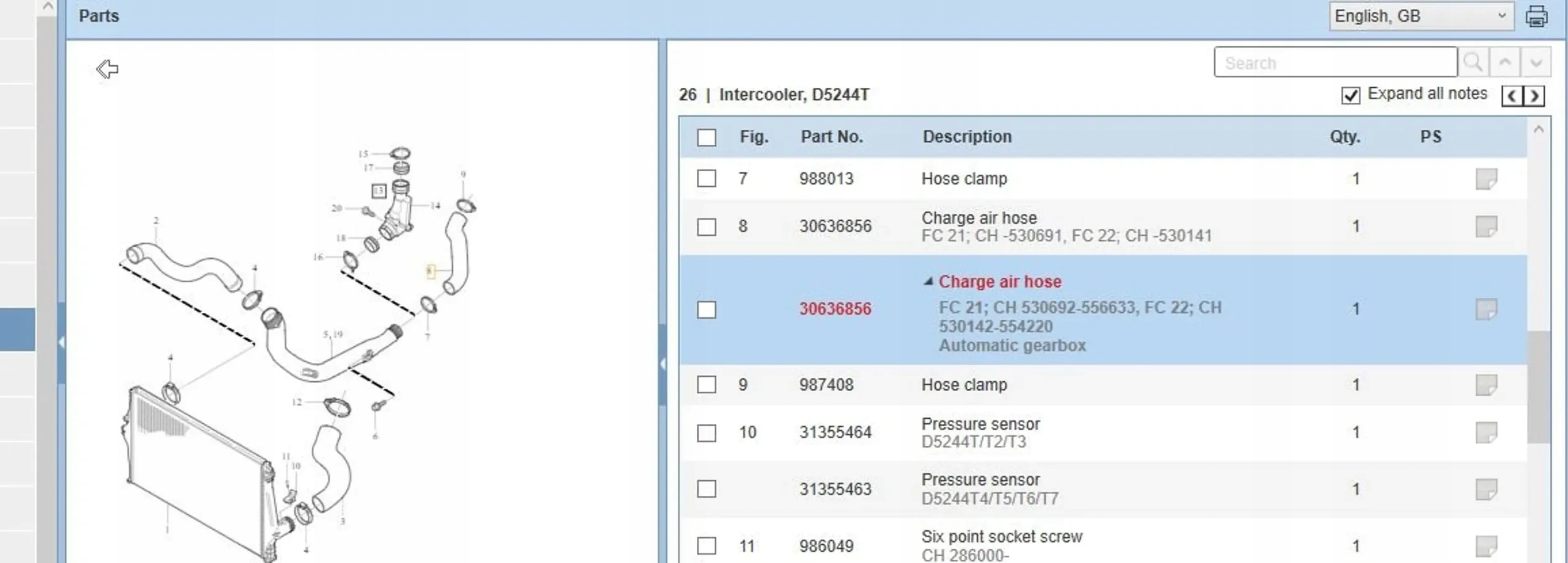Jump to next search result arrow
Viewport: 1568px width, 563px height.
point(1536,62)
